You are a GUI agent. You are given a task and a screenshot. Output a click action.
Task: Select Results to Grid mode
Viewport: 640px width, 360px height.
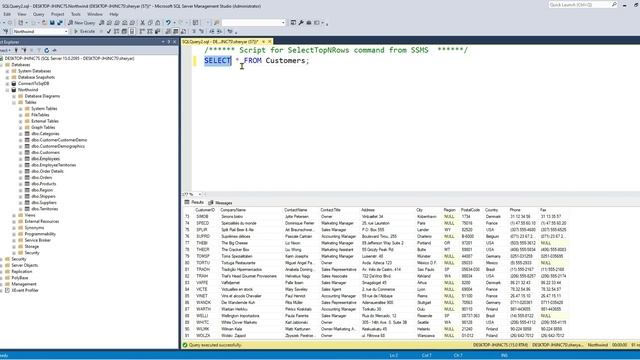tap(176, 31)
